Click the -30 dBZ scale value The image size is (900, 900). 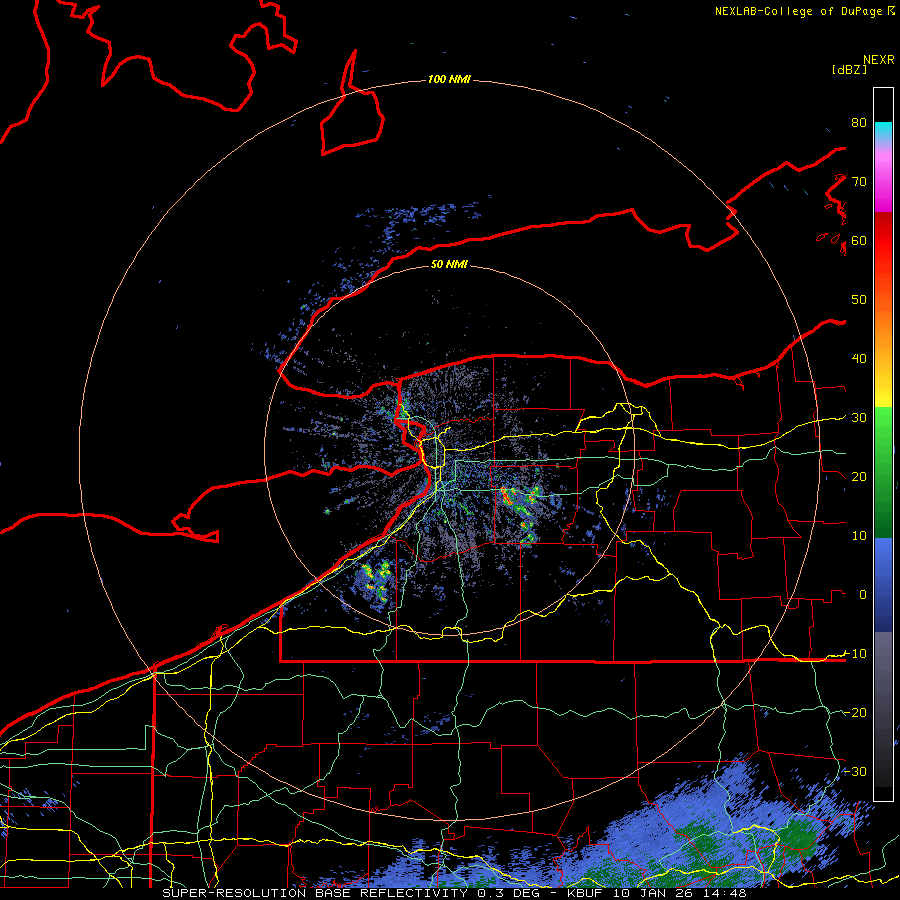(x=855, y=772)
